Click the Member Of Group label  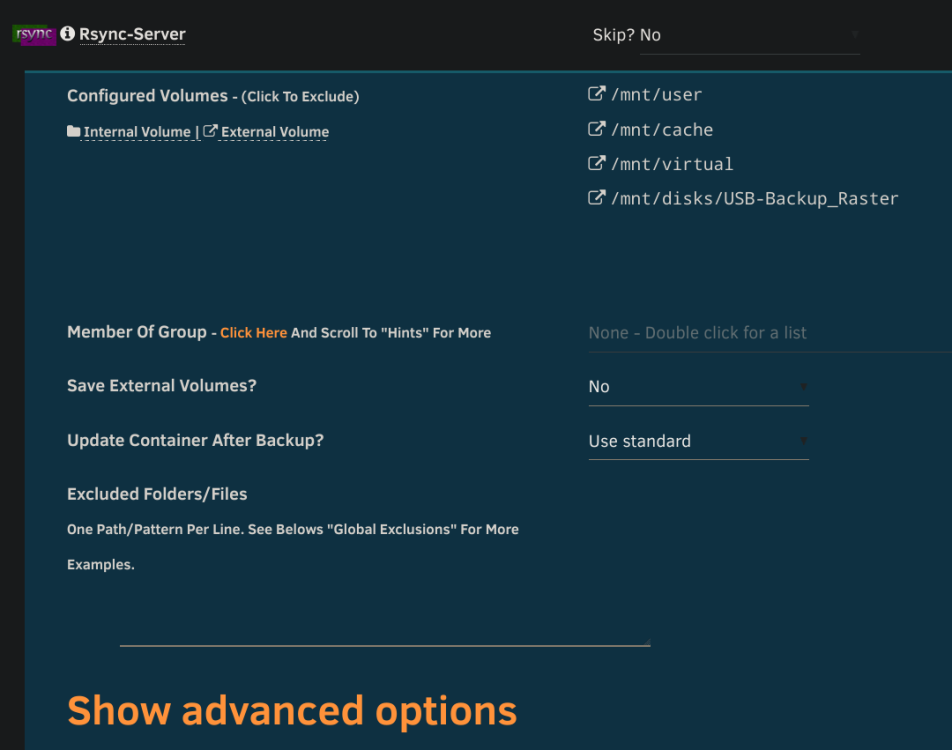pyautogui.click(x=137, y=332)
